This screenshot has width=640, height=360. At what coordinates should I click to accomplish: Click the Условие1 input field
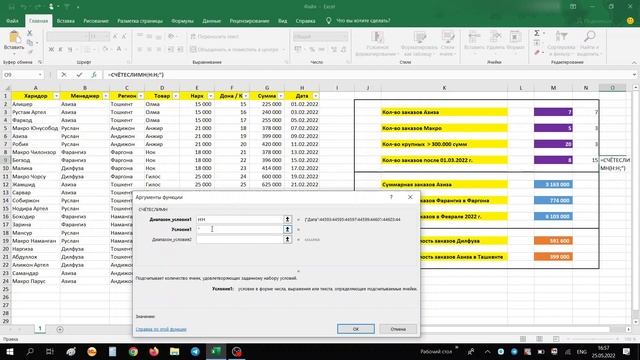pyautogui.click(x=240, y=229)
